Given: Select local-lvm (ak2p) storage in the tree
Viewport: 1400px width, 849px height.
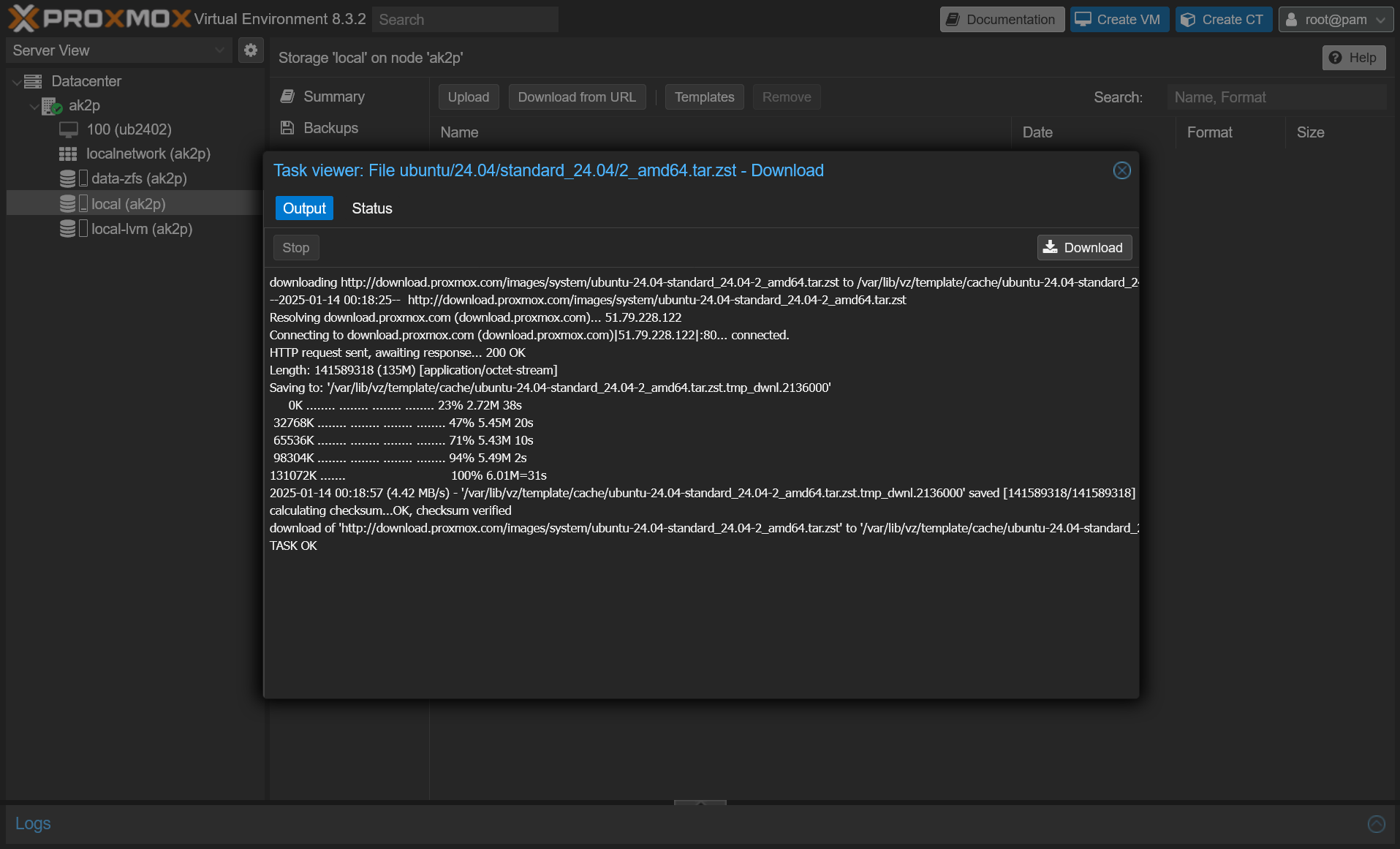Looking at the screenshot, I should click(142, 229).
